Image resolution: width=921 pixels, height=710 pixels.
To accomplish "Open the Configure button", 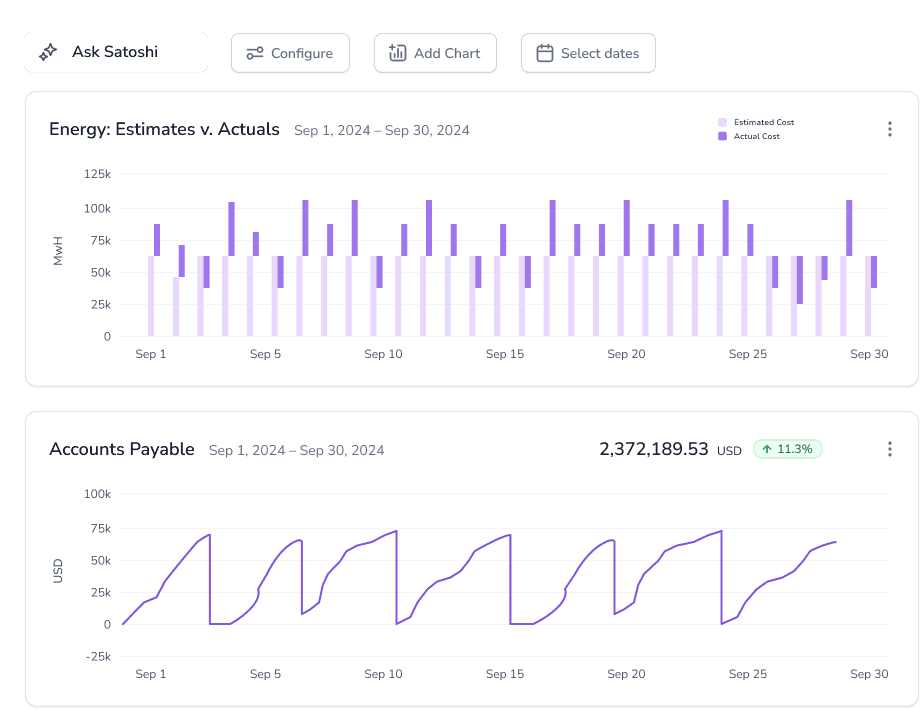I will pyautogui.click(x=290, y=53).
